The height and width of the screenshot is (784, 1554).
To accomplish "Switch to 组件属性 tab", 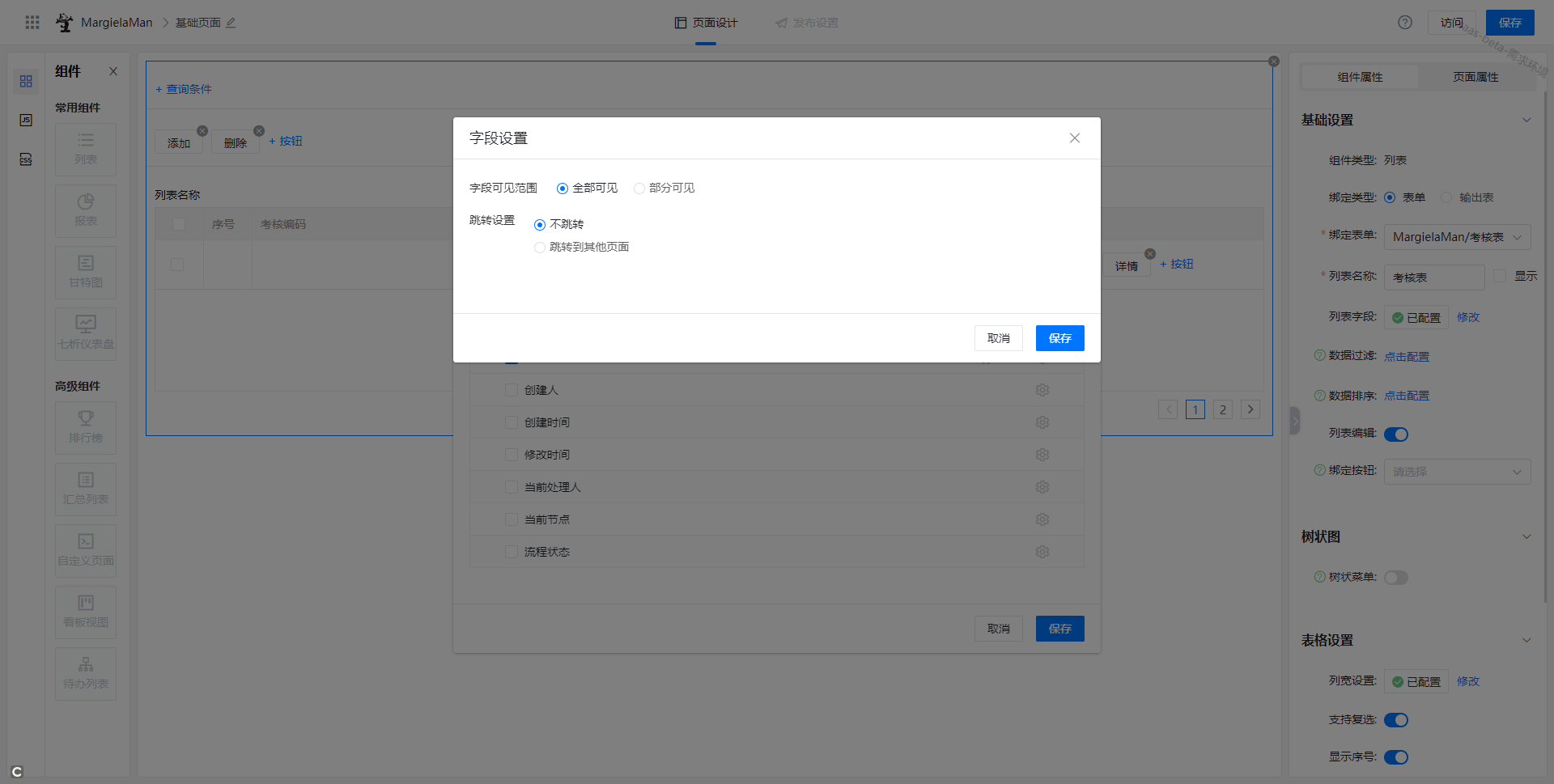I will [1360, 77].
